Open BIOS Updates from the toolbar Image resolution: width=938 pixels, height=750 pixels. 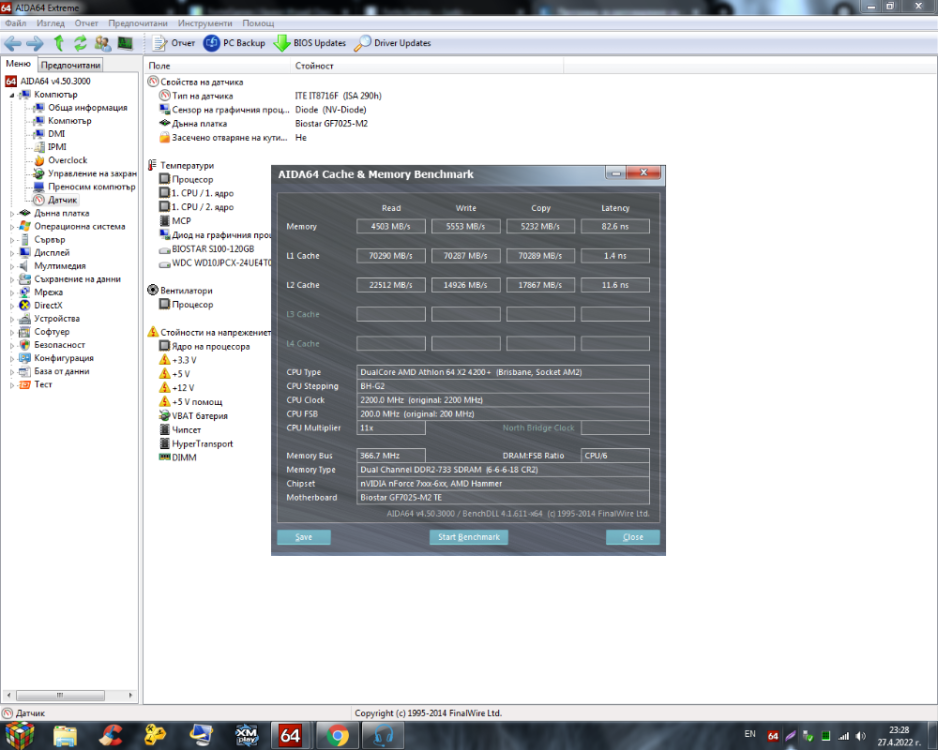click(x=310, y=43)
